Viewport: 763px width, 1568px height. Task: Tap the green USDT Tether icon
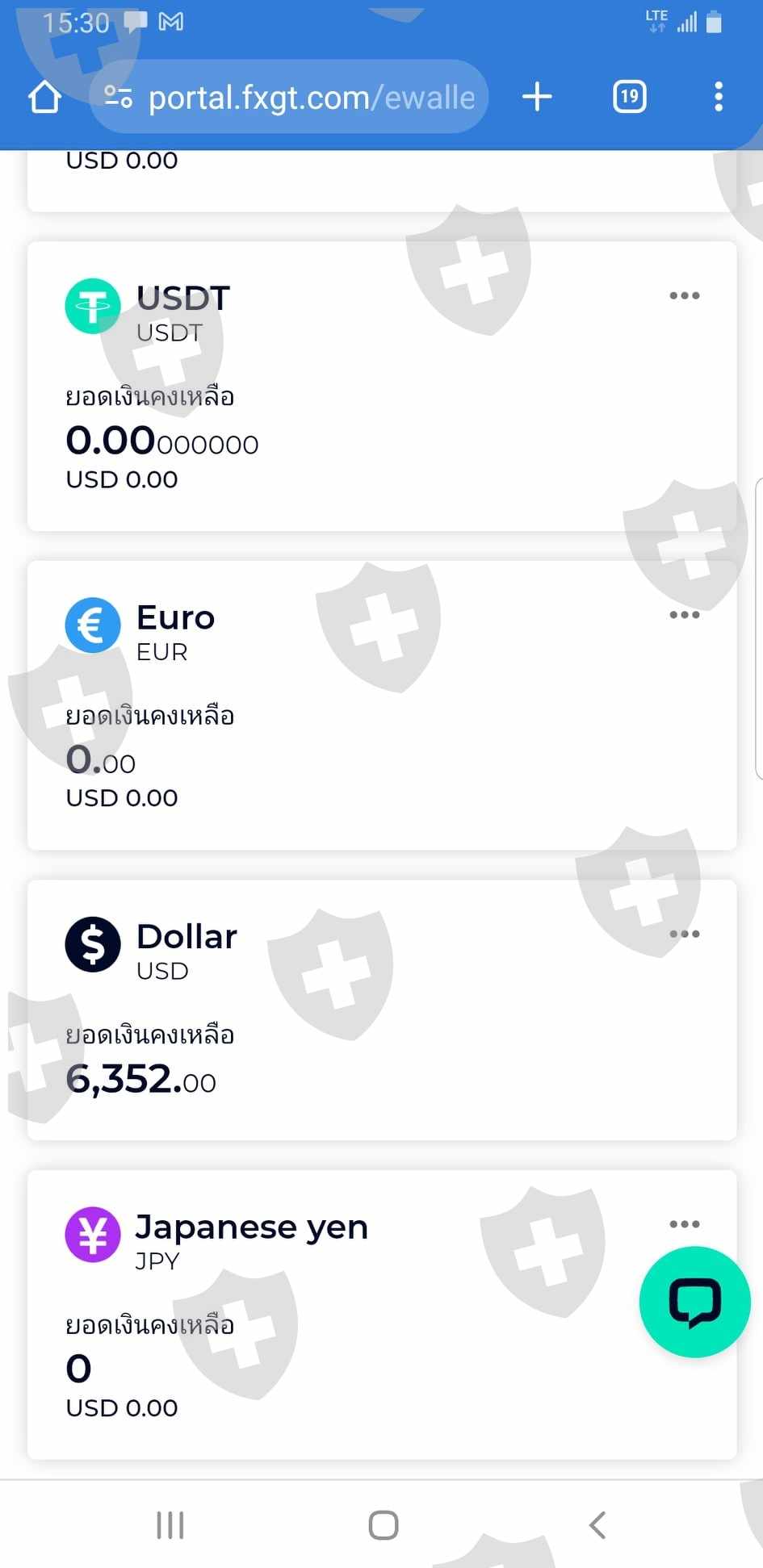tap(93, 306)
